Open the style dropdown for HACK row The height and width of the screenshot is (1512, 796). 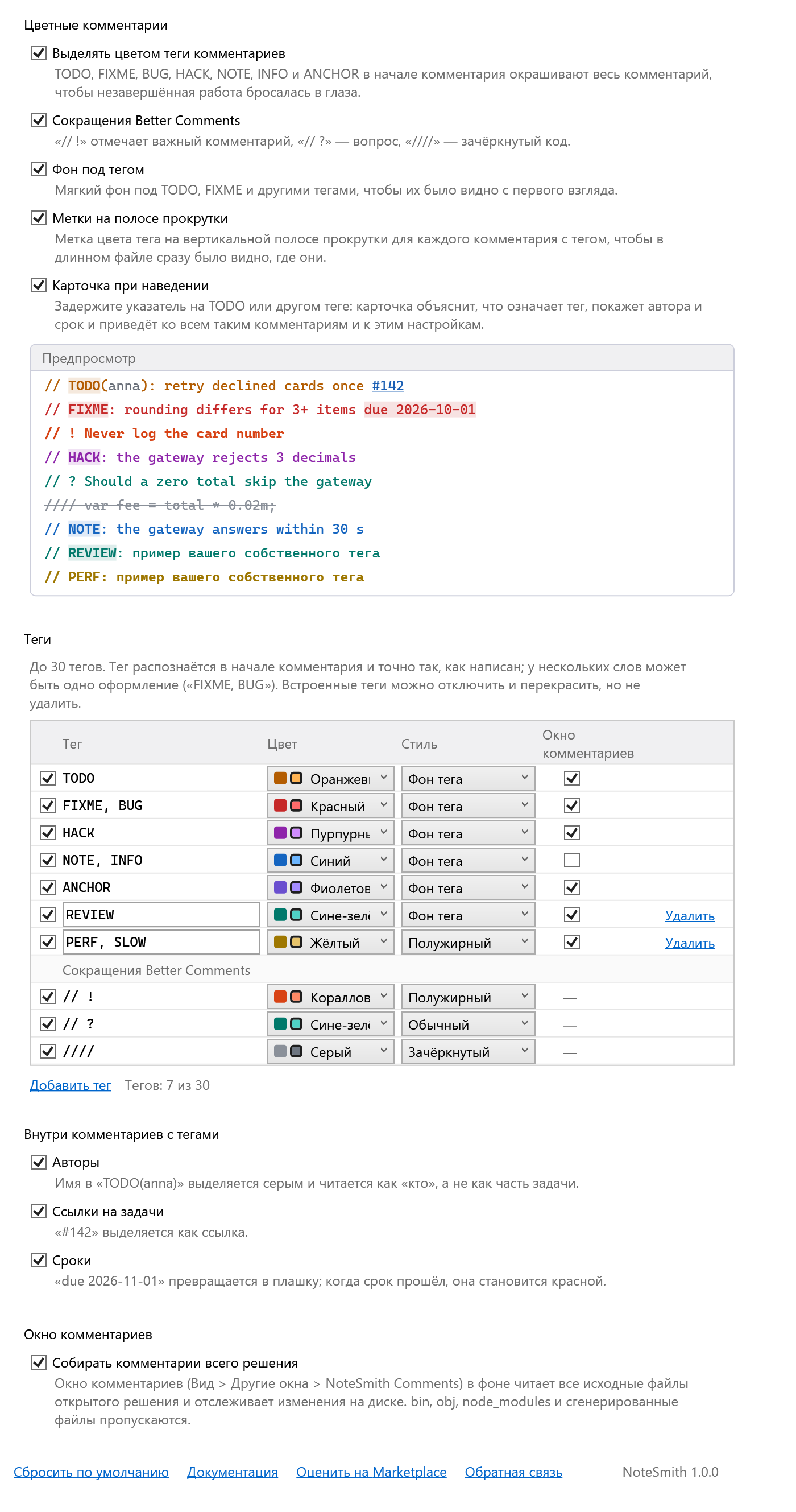tap(468, 833)
